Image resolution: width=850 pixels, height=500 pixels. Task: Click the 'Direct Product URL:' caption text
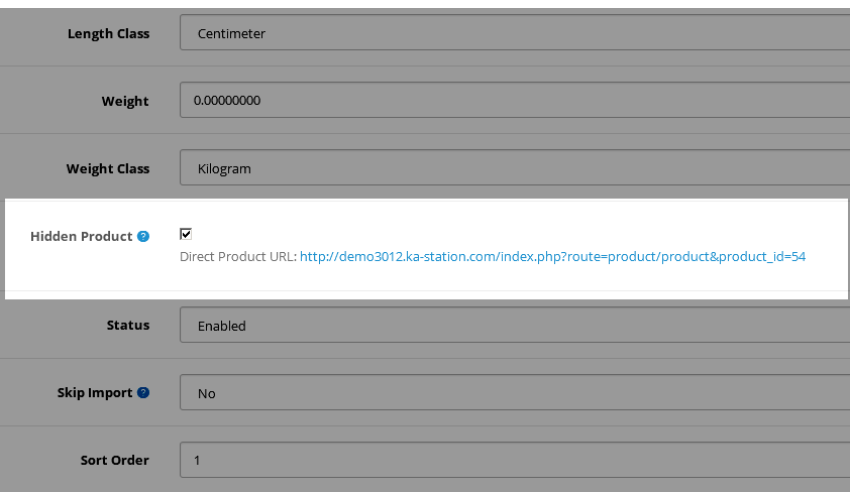click(239, 257)
